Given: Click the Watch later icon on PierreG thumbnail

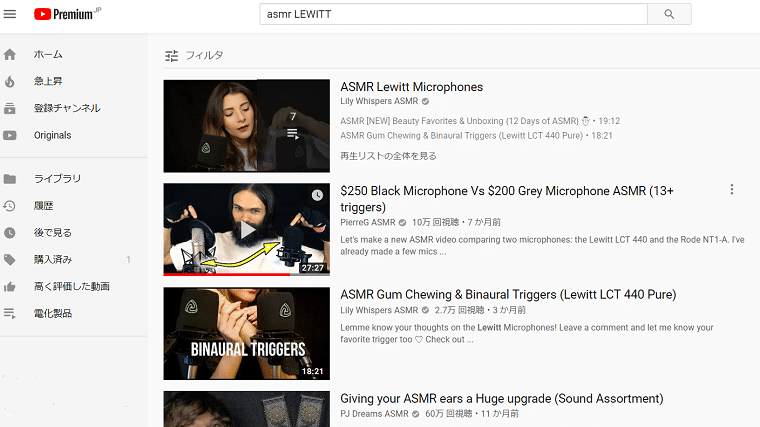Looking at the screenshot, I should pyautogui.click(x=317, y=195).
